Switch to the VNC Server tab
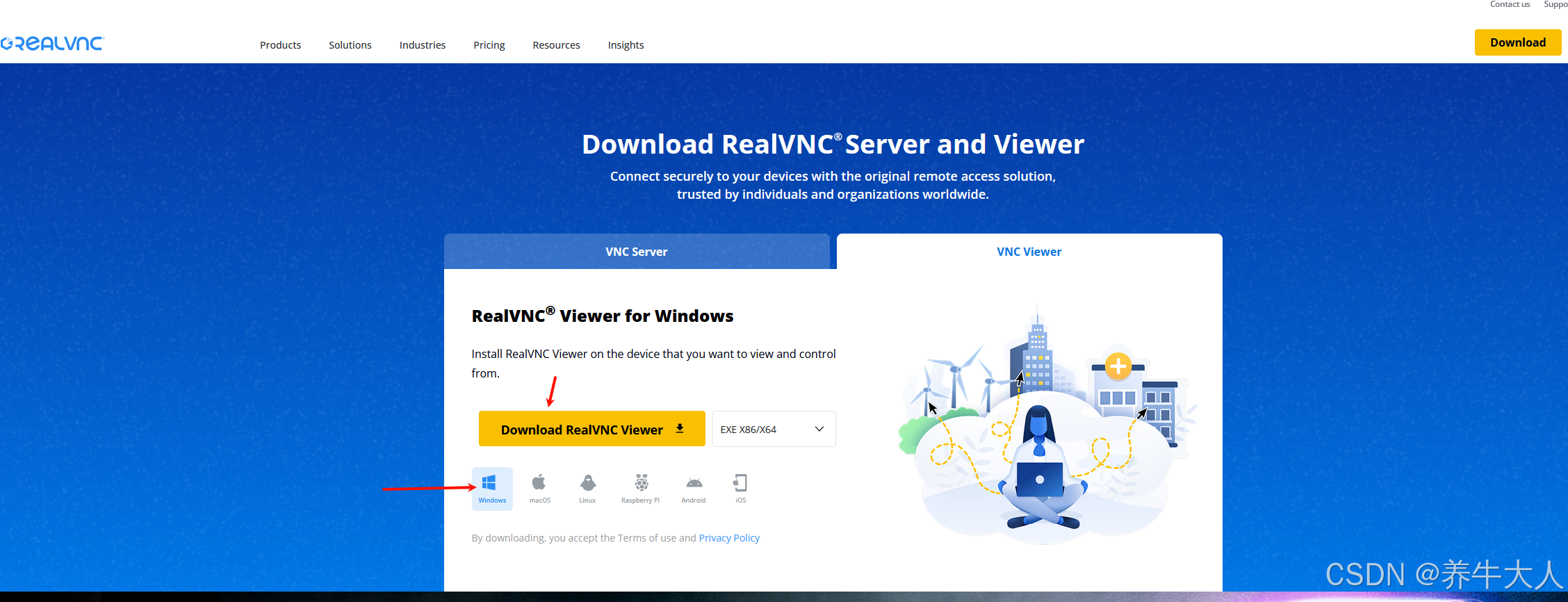Viewport: 1568px width, 602px height. (637, 252)
